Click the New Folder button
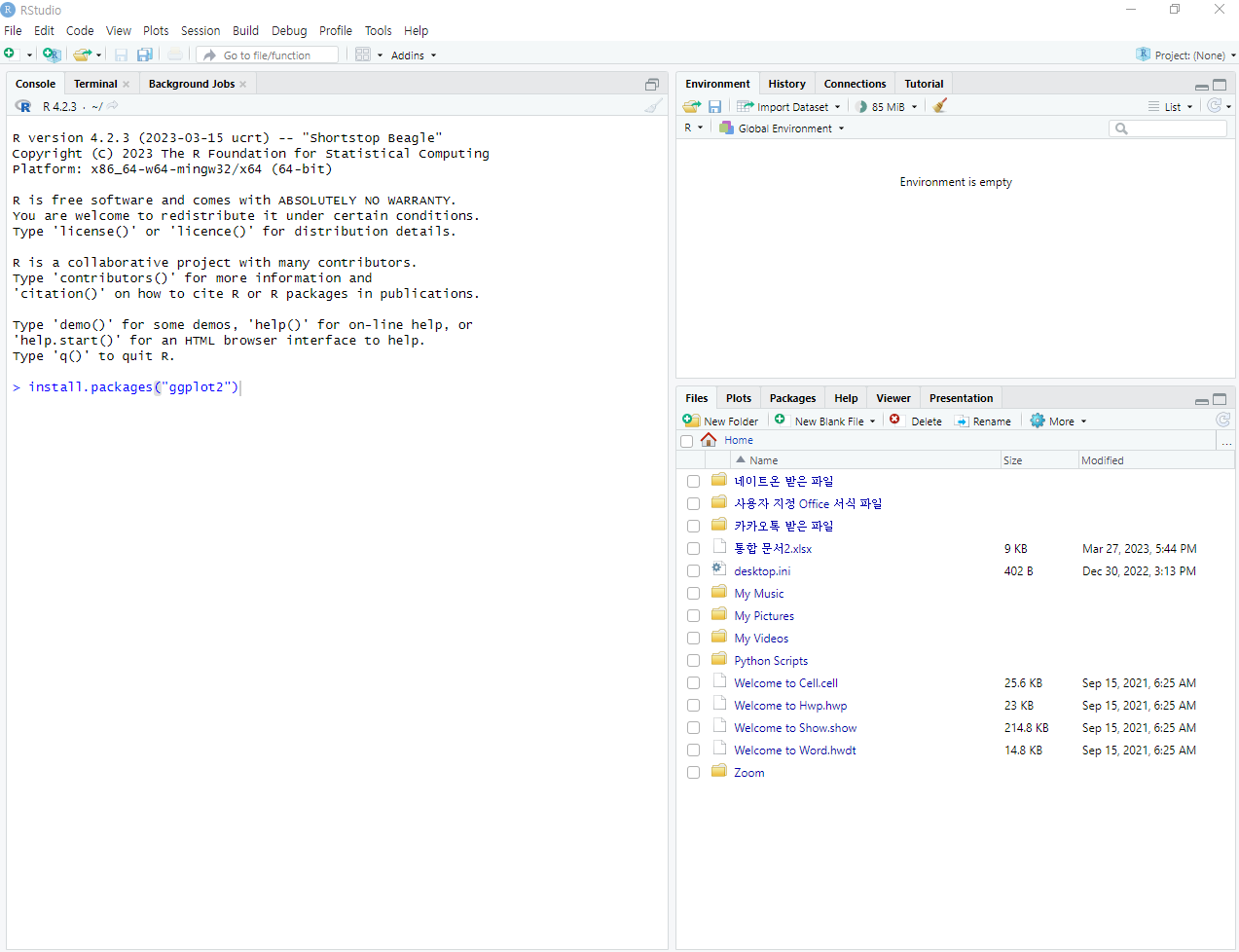Screen dimensions: 1239x952 (x=721, y=421)
